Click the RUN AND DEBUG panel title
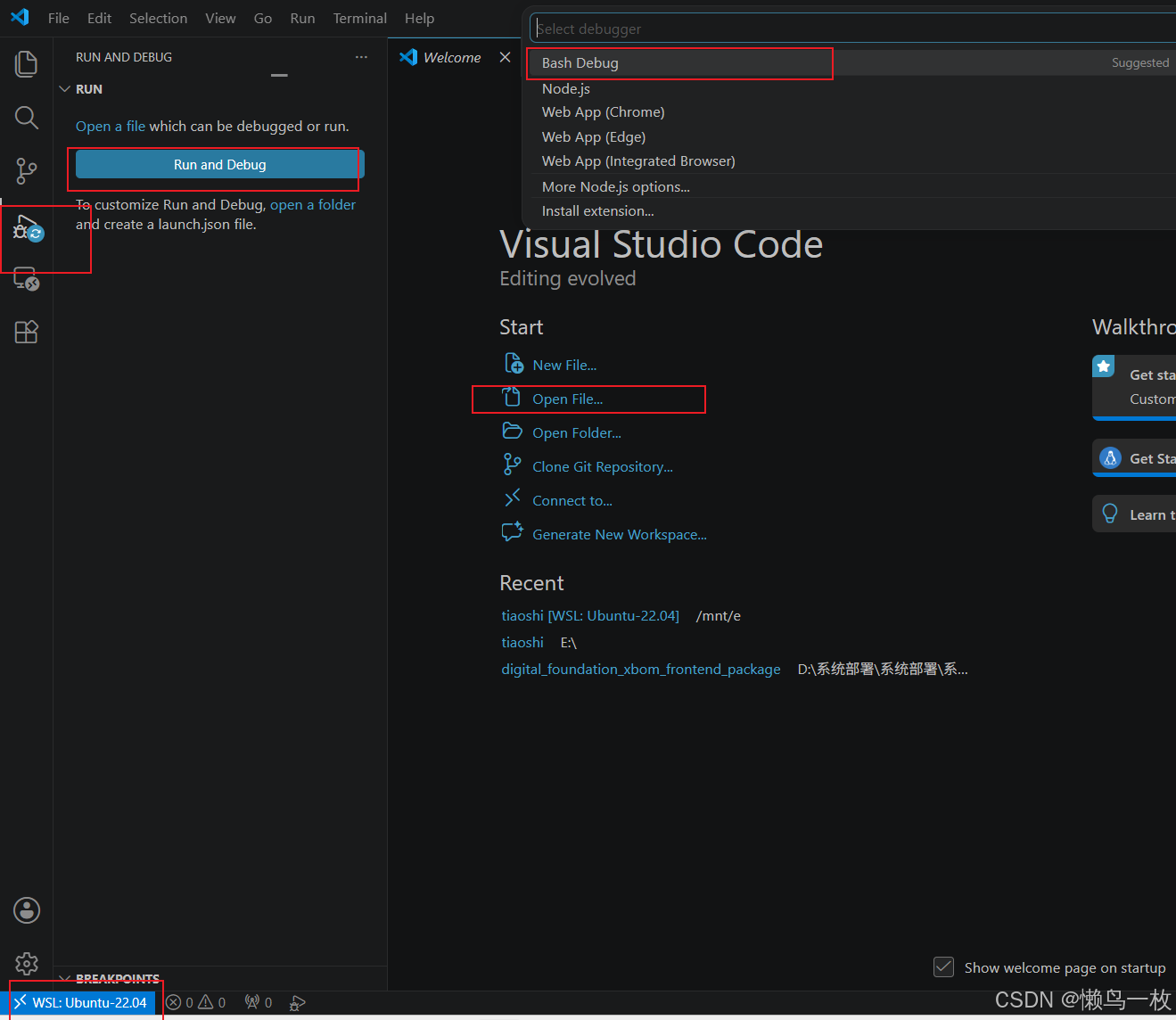1176x1020 pixels. (x=124, y=57)
